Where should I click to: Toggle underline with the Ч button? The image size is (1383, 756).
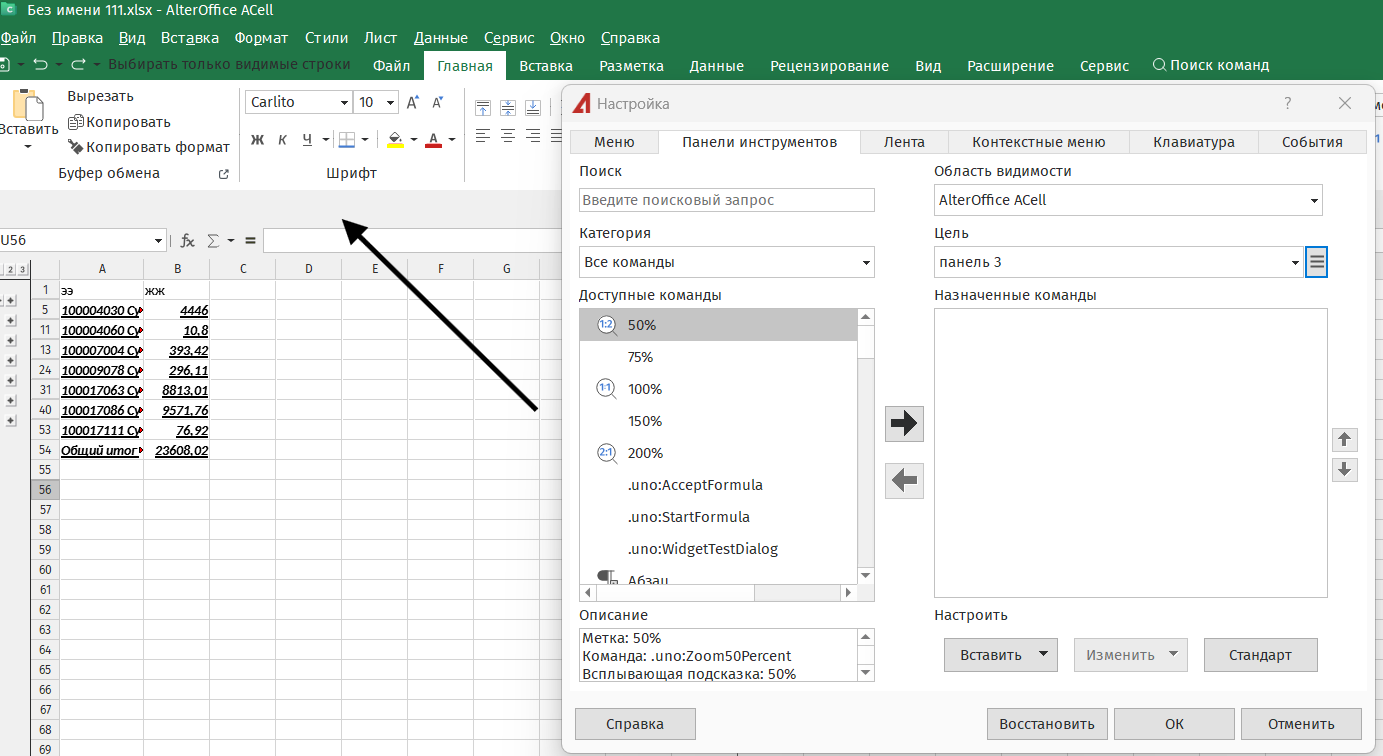(308, 139)
